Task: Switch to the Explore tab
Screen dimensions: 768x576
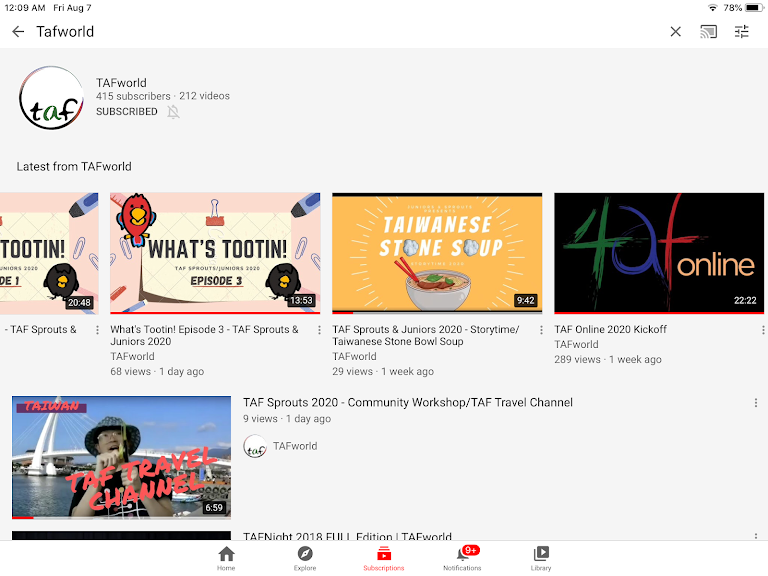Action: coord(305,558)
